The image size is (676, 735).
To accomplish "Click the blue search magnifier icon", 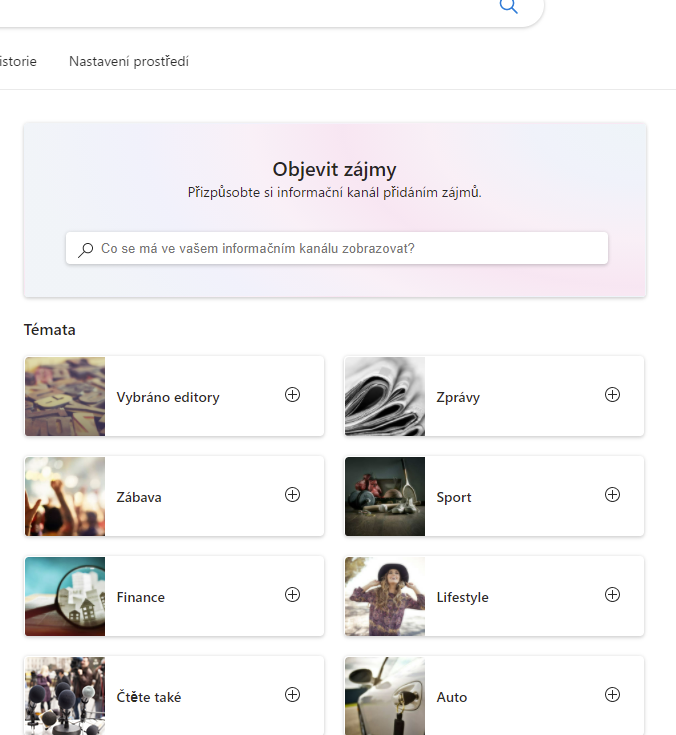I will coord(508,7).
